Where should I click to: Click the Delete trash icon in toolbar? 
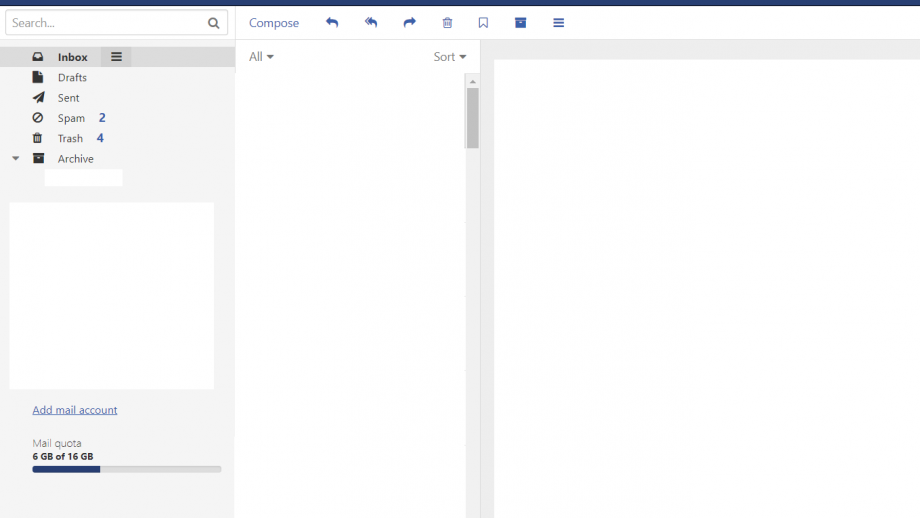pyautogui.click(x=447, y=22)
